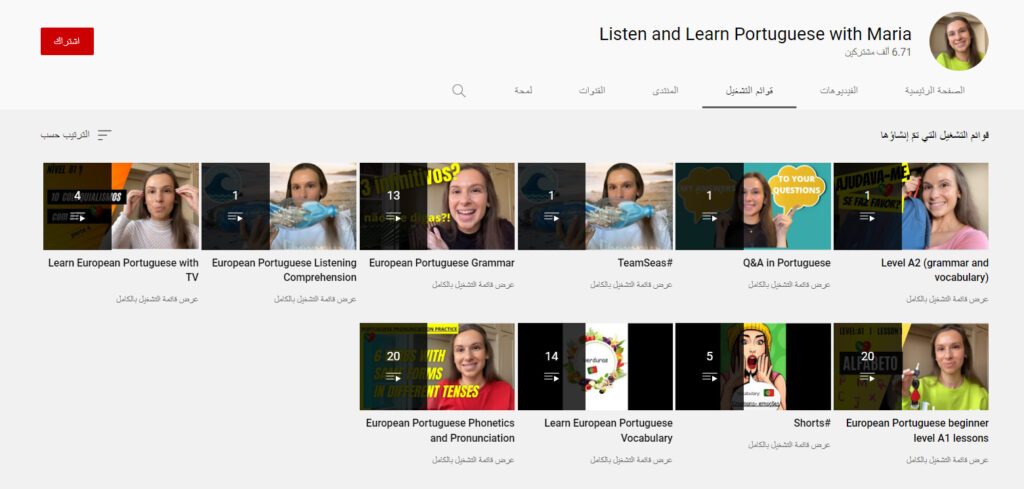The image size is (1024, 489).
Task: View full playlist link under #TeamSeas
Action: pyautogui.click(x=631, y=285)
